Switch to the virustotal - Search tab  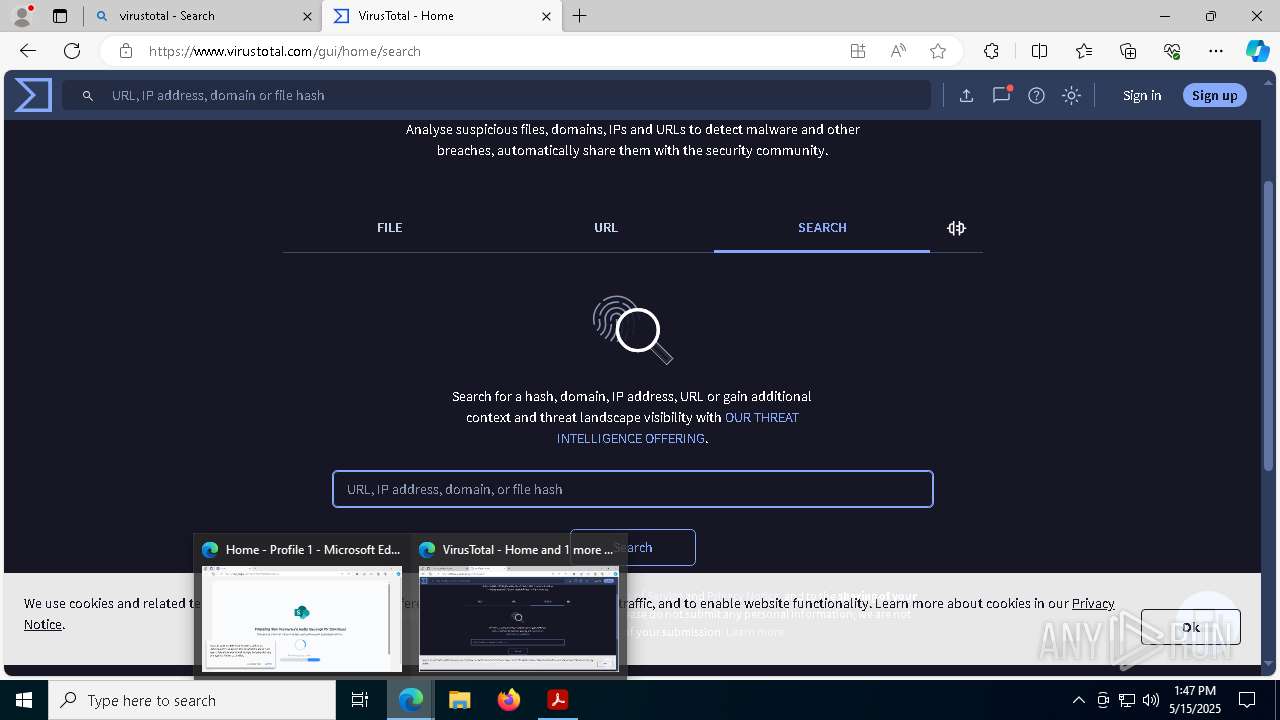pos(202,16)
